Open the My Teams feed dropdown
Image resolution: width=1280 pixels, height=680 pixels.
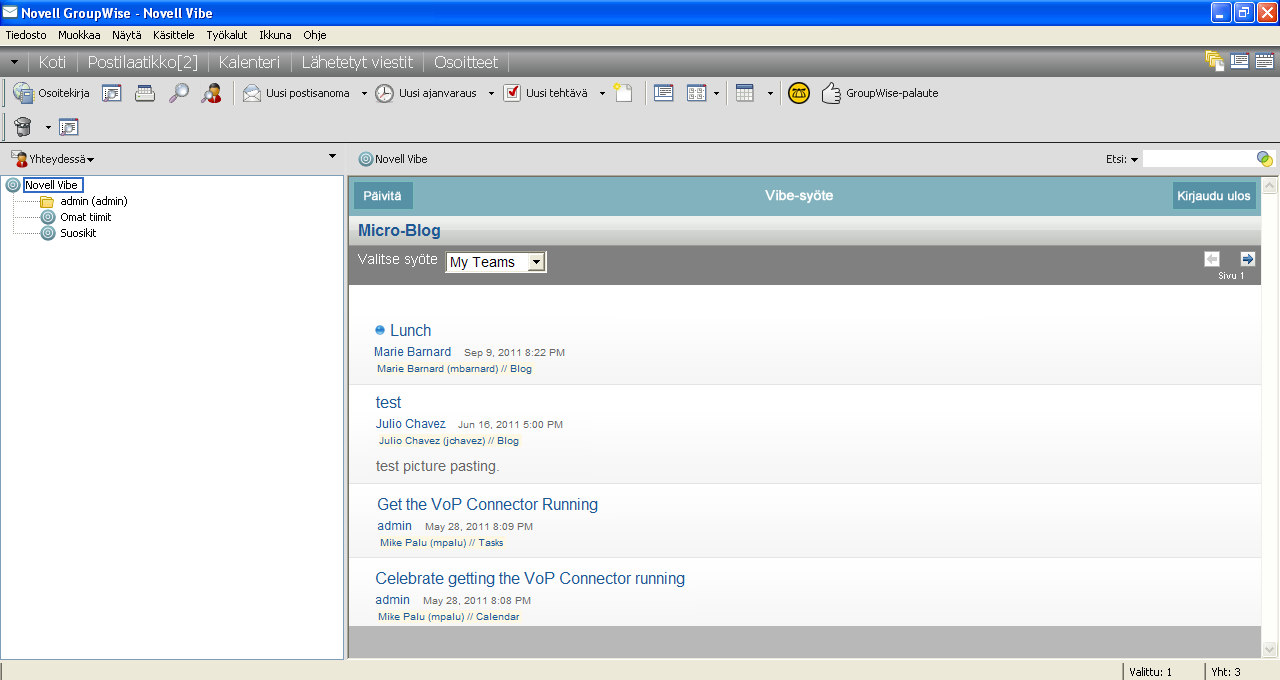tap(496, 262)
